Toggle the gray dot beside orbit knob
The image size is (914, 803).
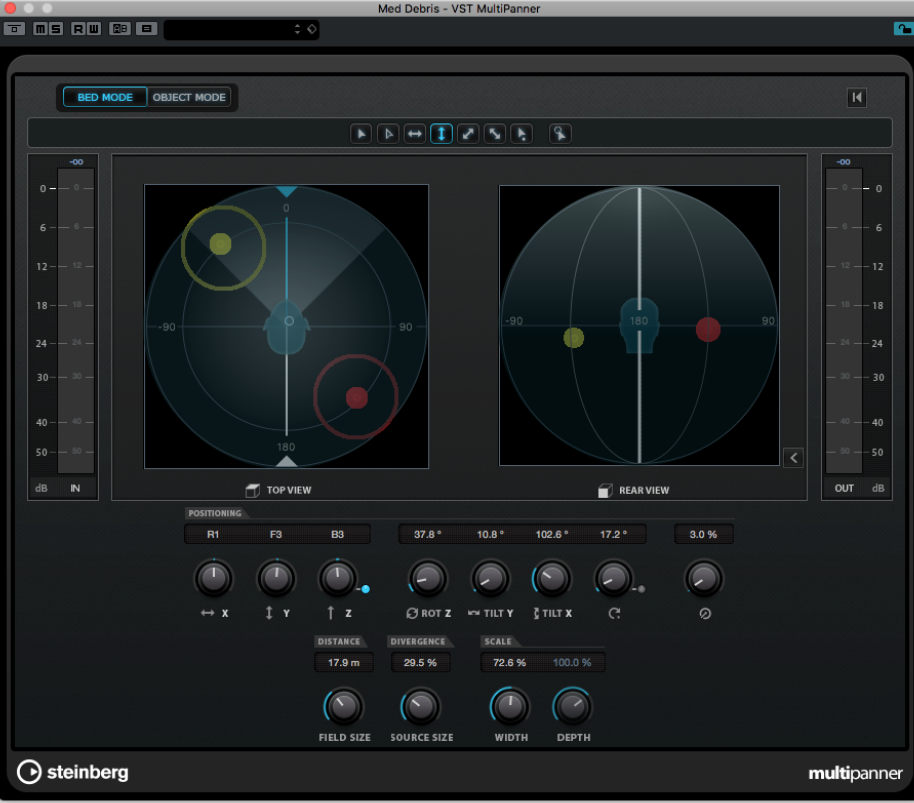[641, 589]
